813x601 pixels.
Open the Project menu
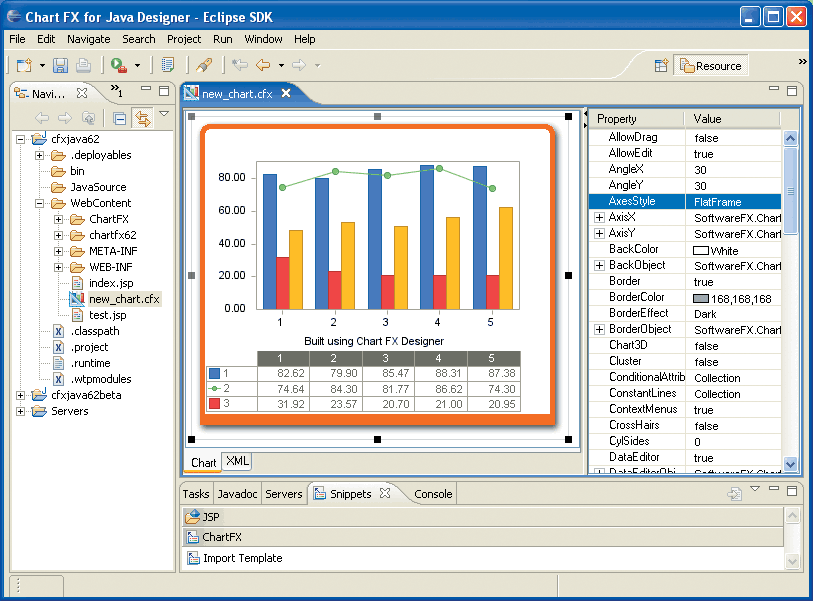(184, 39)
